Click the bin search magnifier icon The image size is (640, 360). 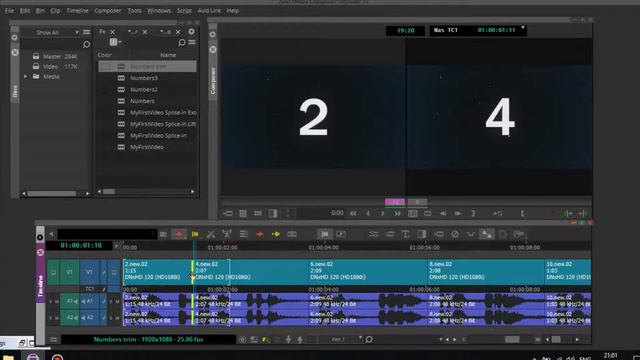click(182, 42)
